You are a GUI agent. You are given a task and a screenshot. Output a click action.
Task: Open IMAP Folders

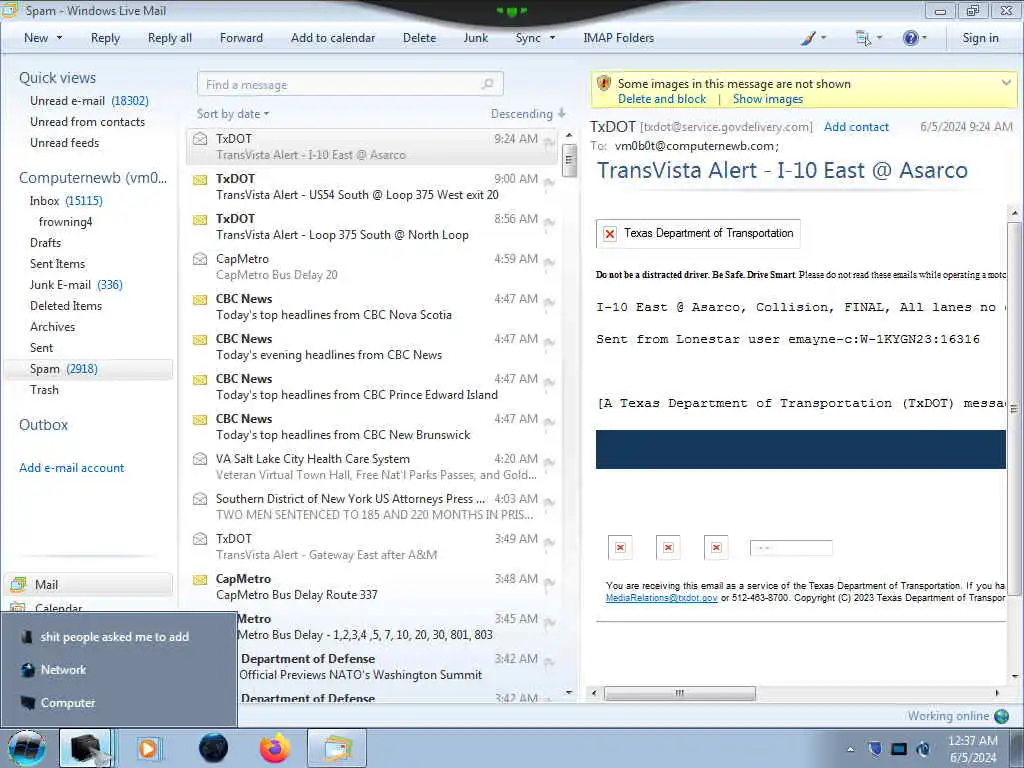pyautogui.click(x=618, y=38)
